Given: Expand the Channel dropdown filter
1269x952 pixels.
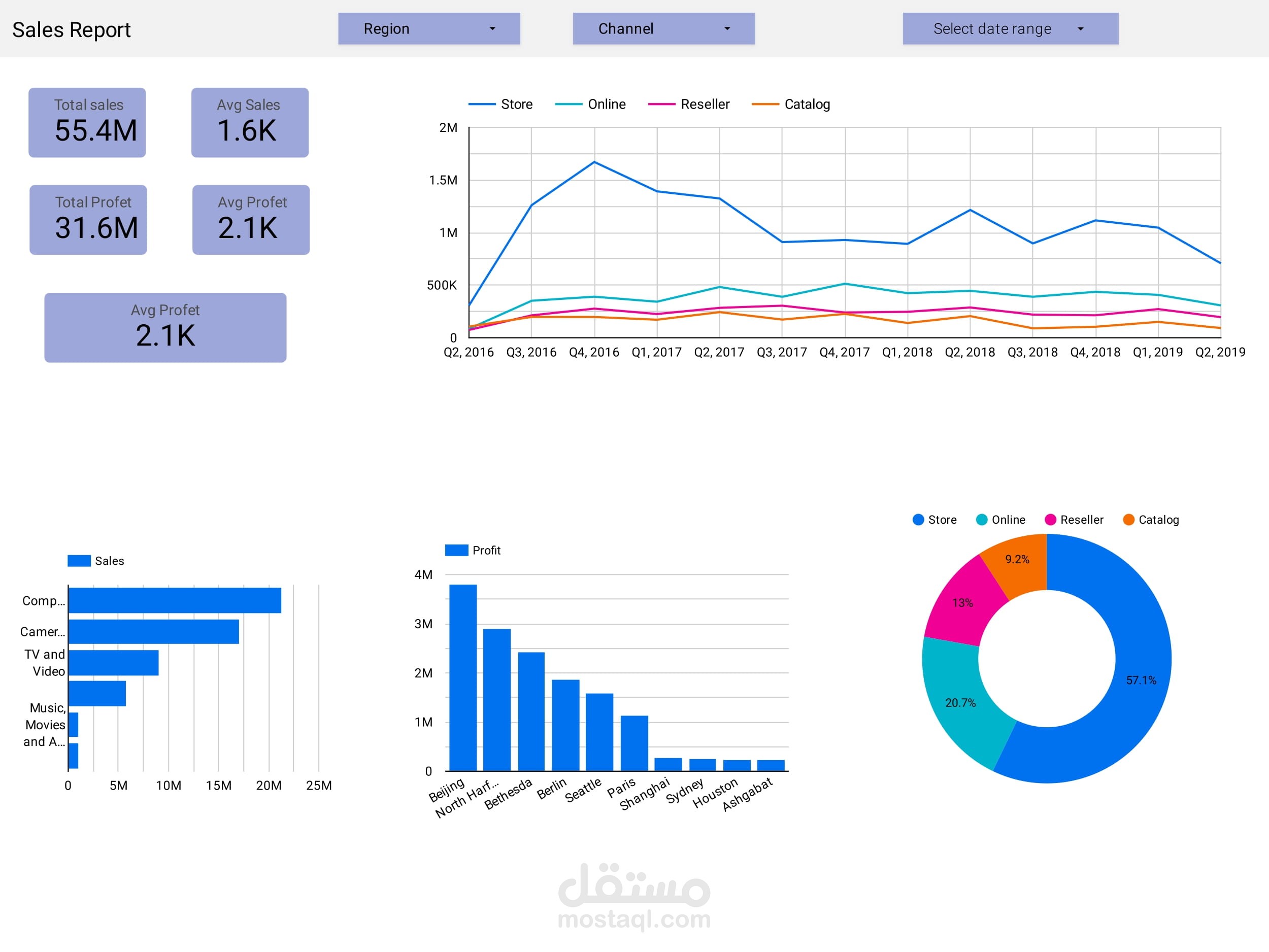Looking at the screenshot, I should pos(663,29).
